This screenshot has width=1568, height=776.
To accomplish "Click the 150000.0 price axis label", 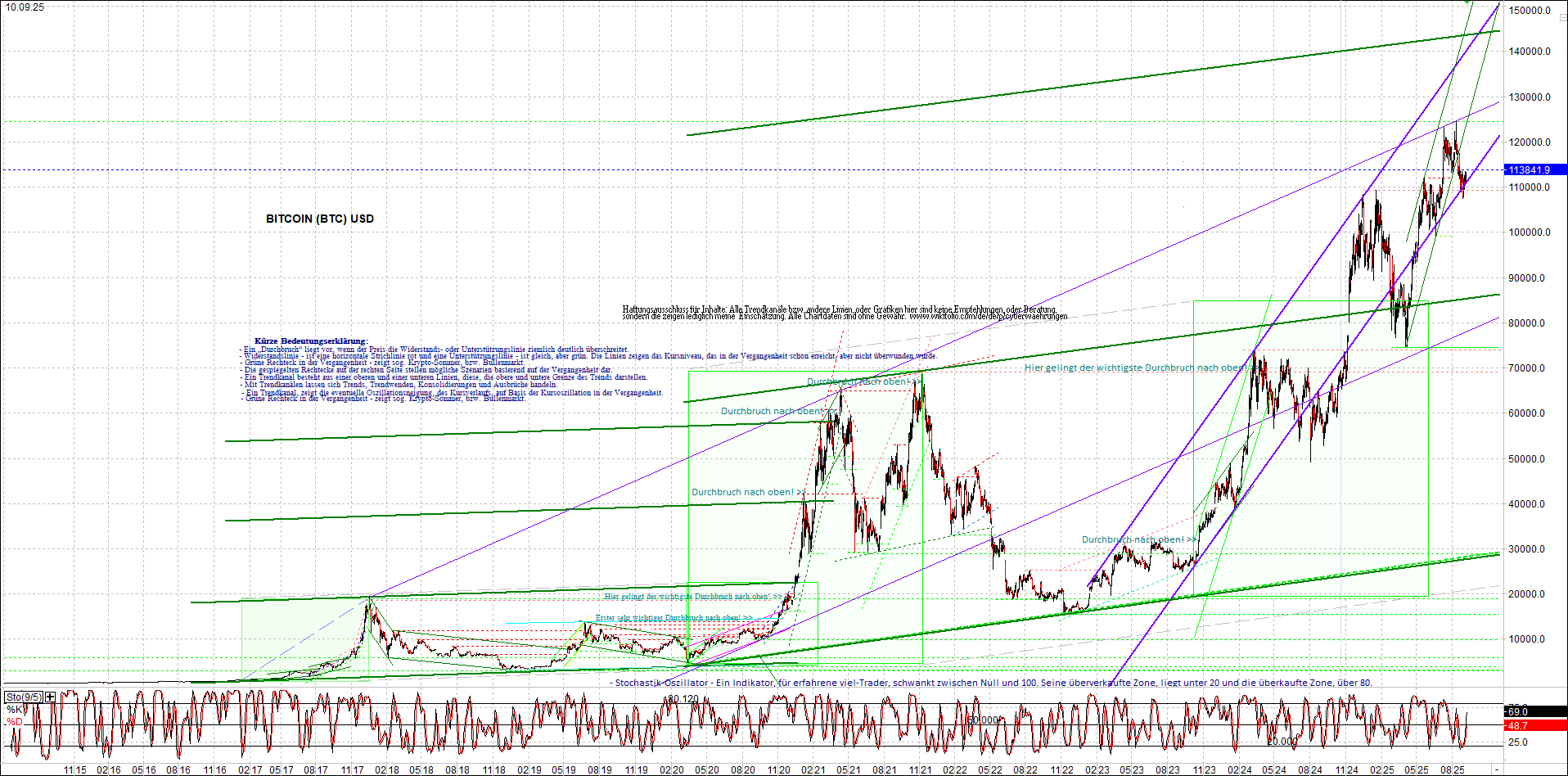I will (x=1530, y=11).
